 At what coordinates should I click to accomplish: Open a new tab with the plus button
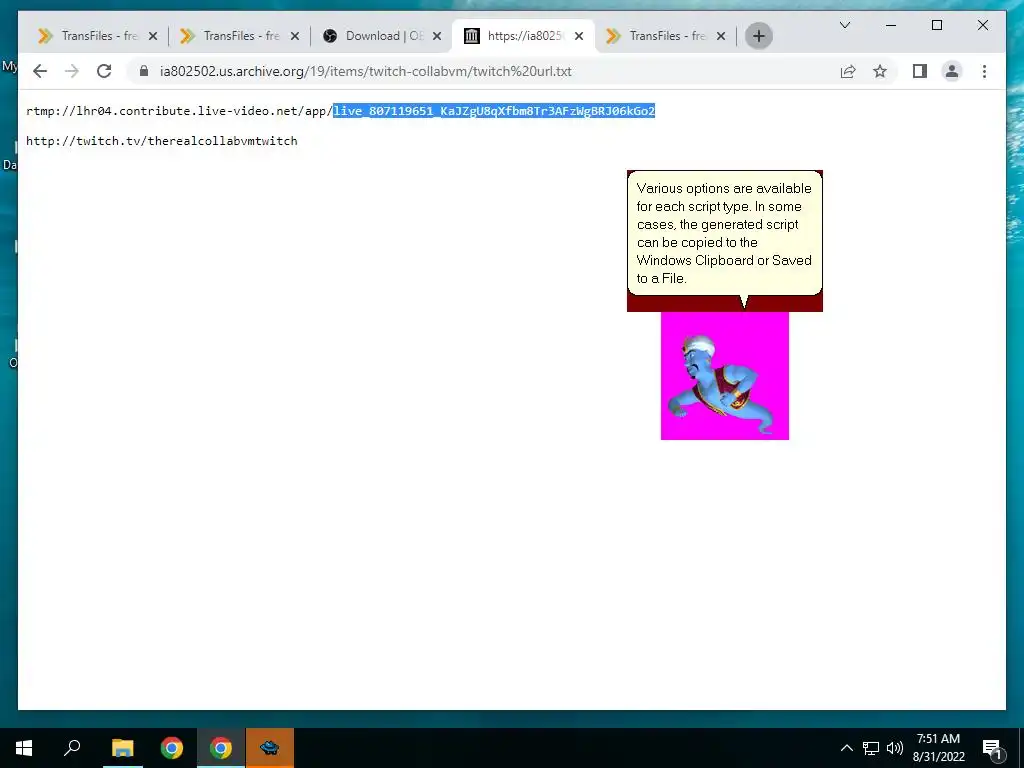[759, 36]
